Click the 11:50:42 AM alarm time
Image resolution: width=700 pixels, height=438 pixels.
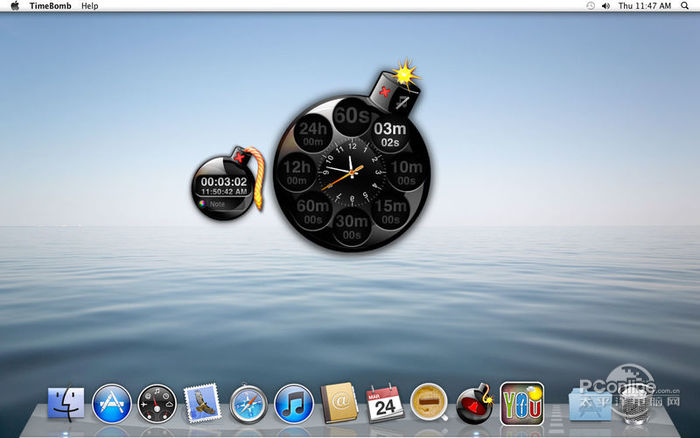tap(224, 192)
